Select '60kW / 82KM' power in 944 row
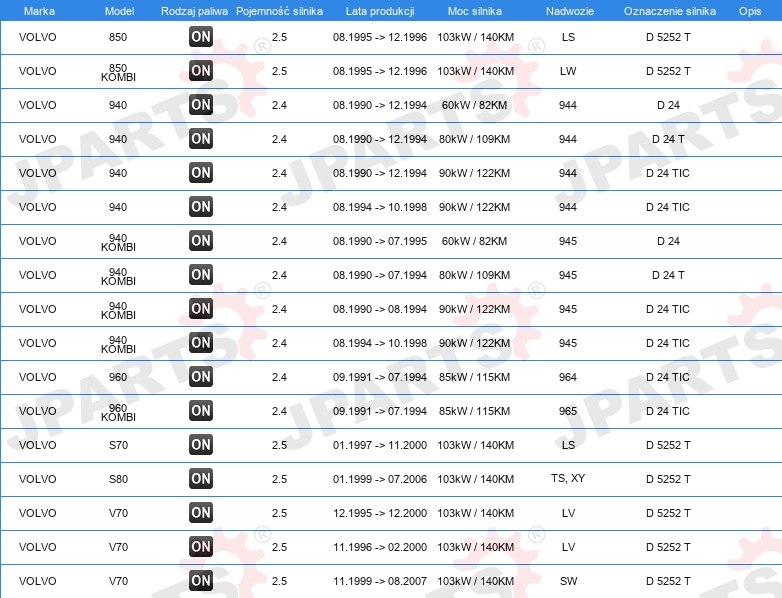The height and width of the screenshot is (598, 782). pos(474,105)
